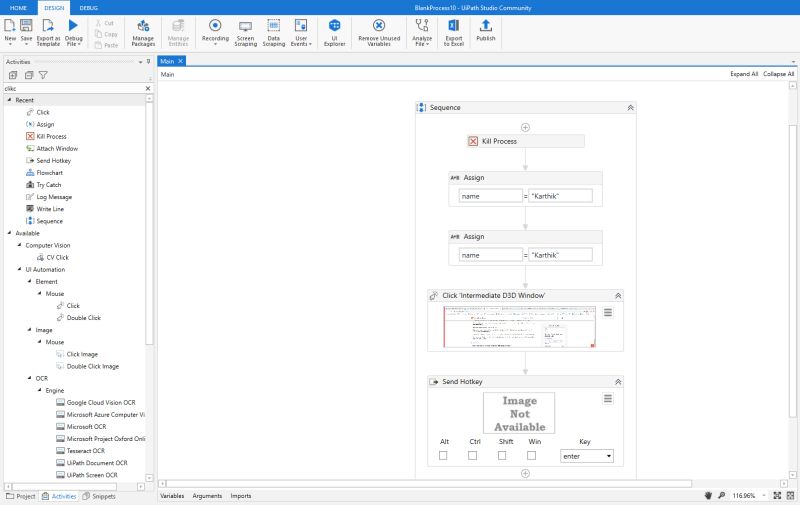
Task: Open the Key dropdown showing enter
Action: [587, 456]
